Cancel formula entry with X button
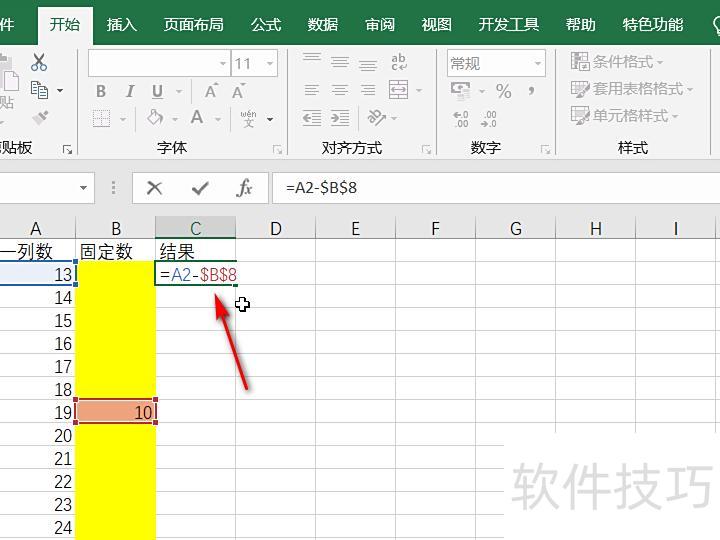The width and height of the screenshot is (720, 540). (x=154, y=188)
